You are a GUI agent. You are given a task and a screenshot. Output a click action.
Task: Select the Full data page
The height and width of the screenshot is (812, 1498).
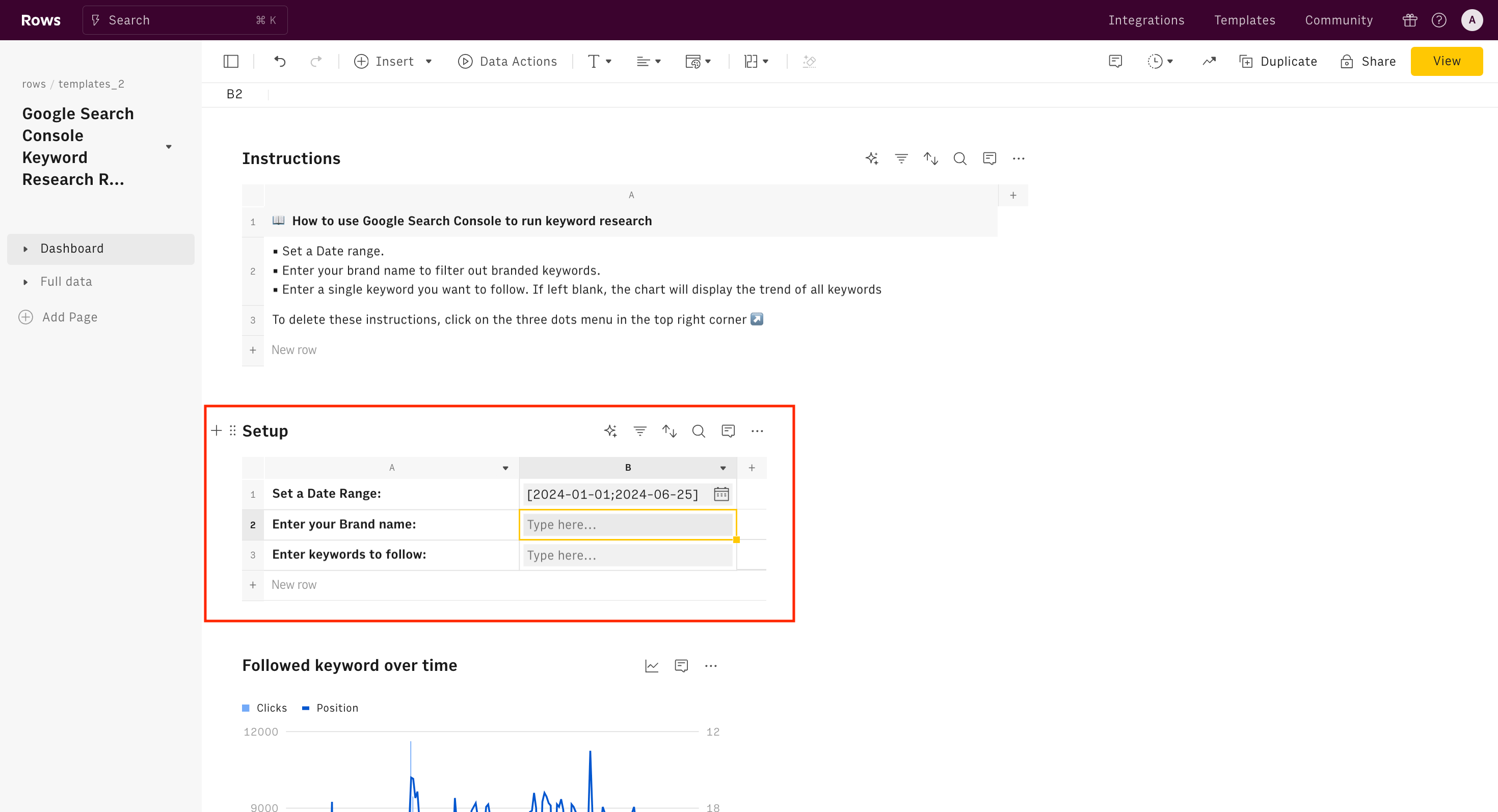click(x=66, y=282)
